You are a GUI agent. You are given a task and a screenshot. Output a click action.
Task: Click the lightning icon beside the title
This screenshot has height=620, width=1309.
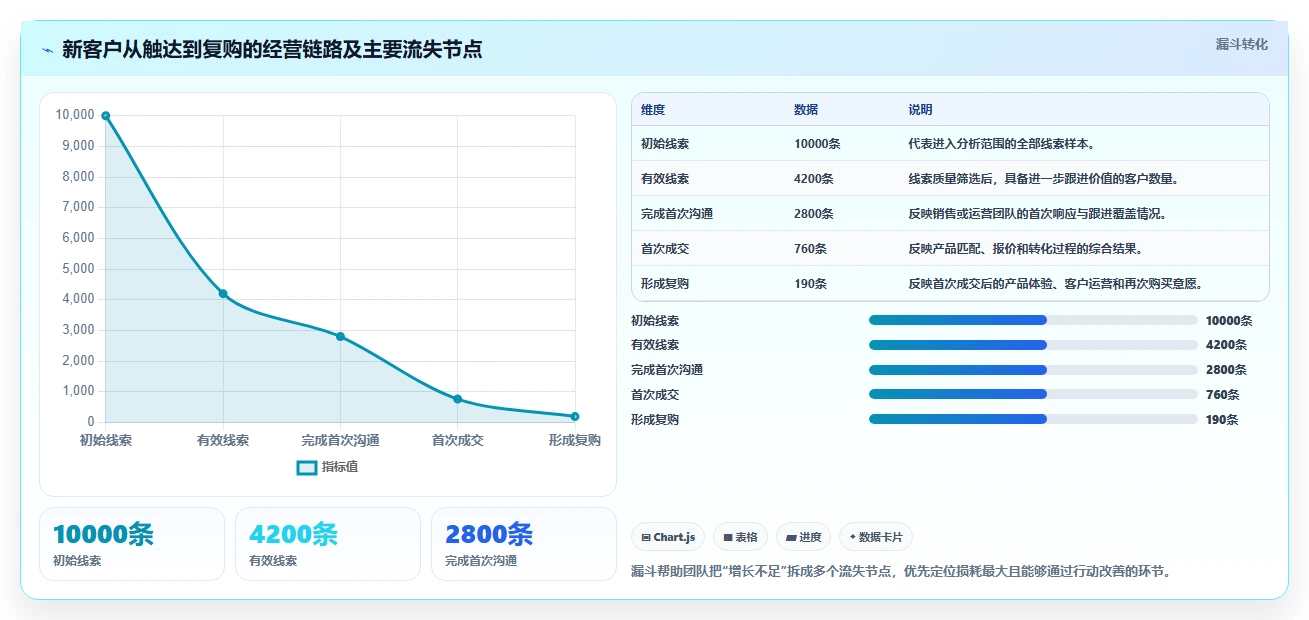47,50
